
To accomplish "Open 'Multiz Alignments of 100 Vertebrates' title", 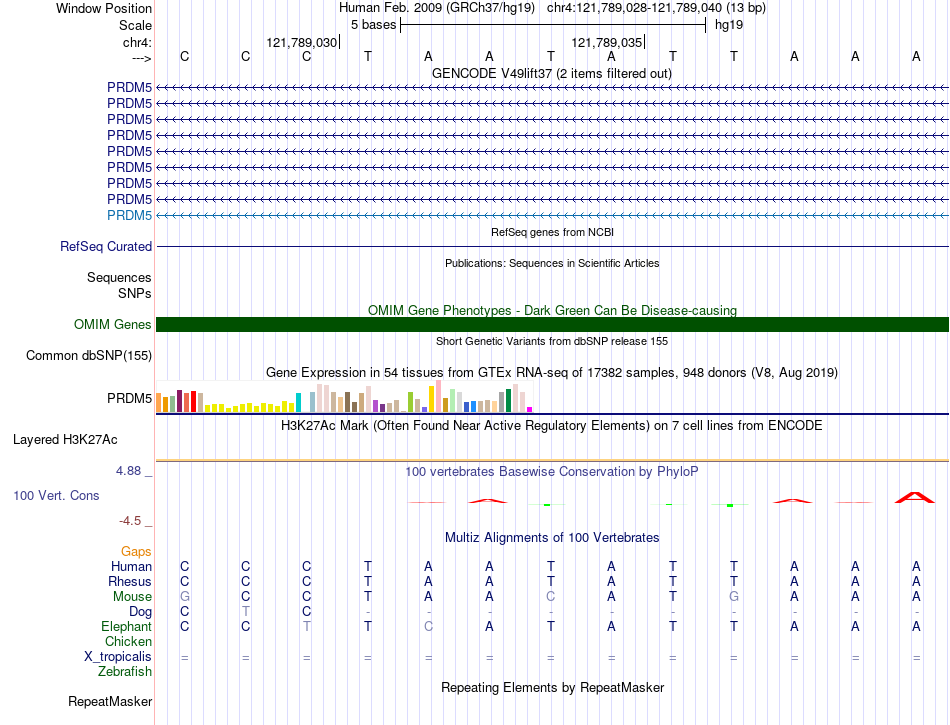I will coord(552,537).
